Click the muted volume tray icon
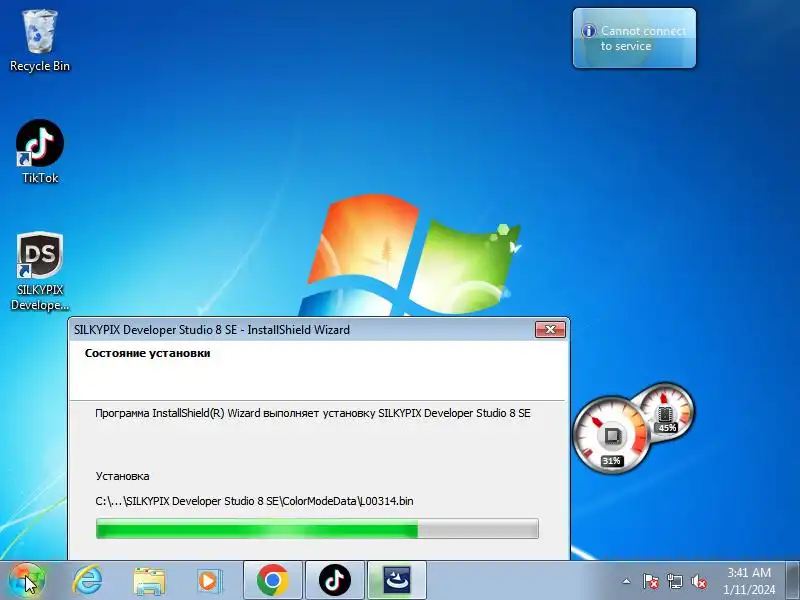 699,581
